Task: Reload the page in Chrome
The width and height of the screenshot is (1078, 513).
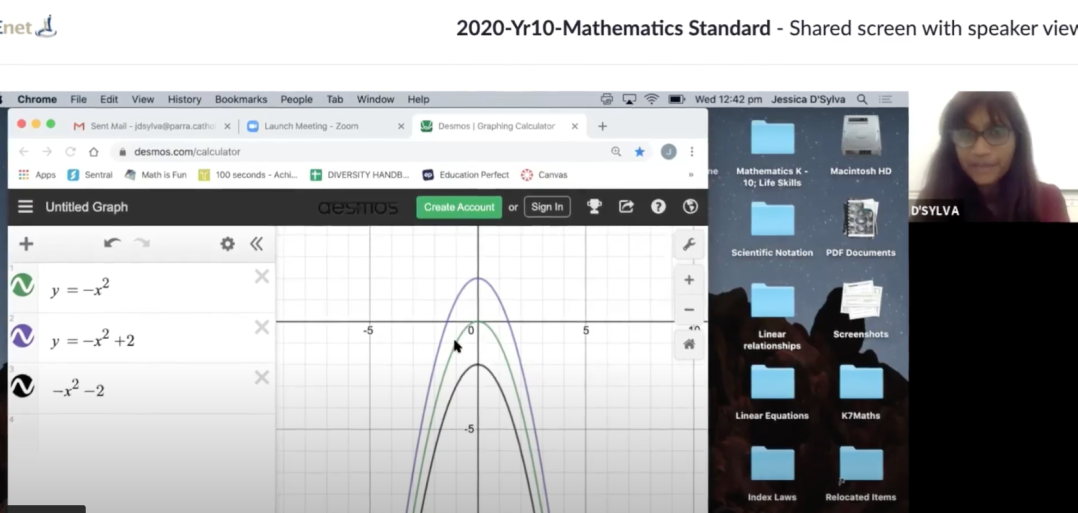Action: click(x=70, y=151)
